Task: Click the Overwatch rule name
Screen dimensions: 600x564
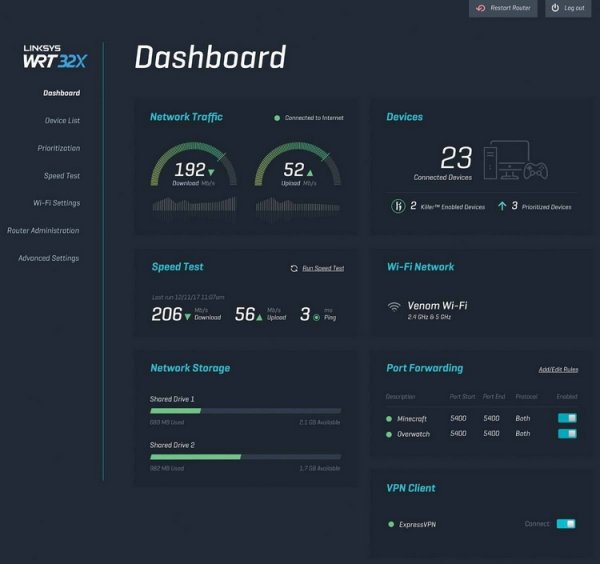Action: [x=413, y=434]
